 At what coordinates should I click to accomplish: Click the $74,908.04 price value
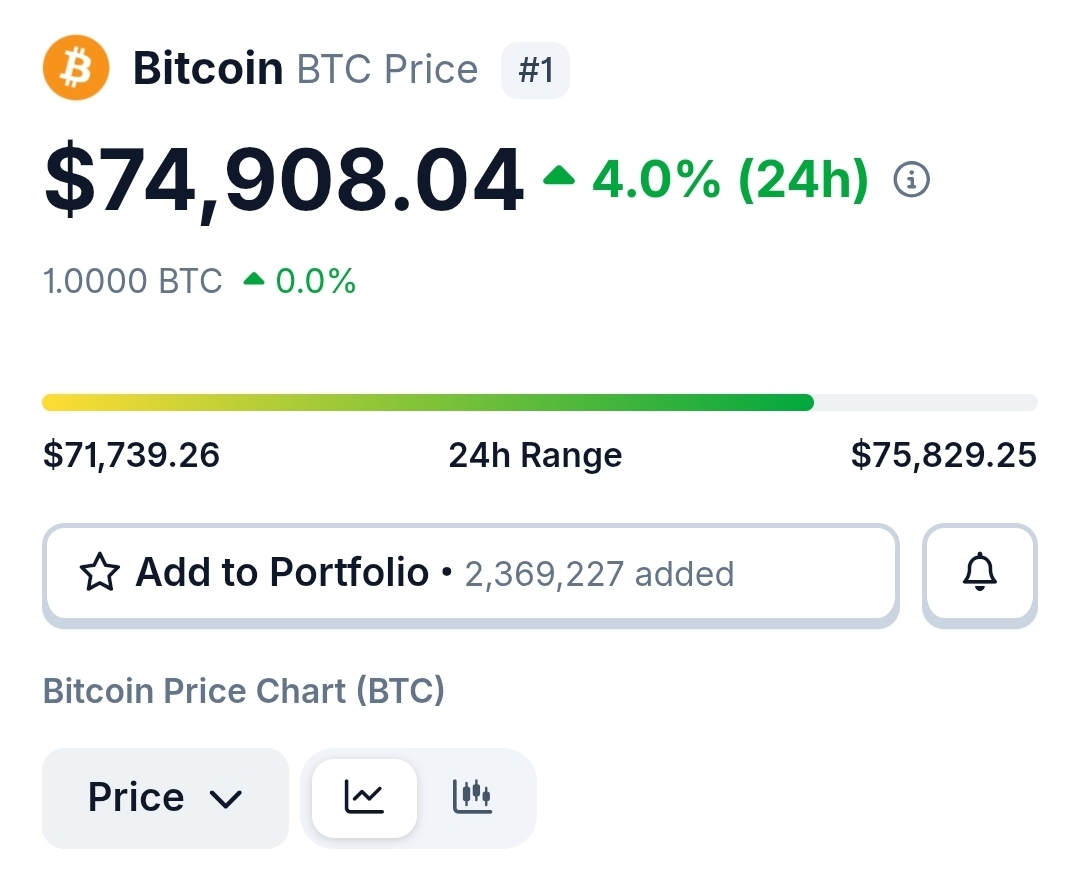coord(283,181)
